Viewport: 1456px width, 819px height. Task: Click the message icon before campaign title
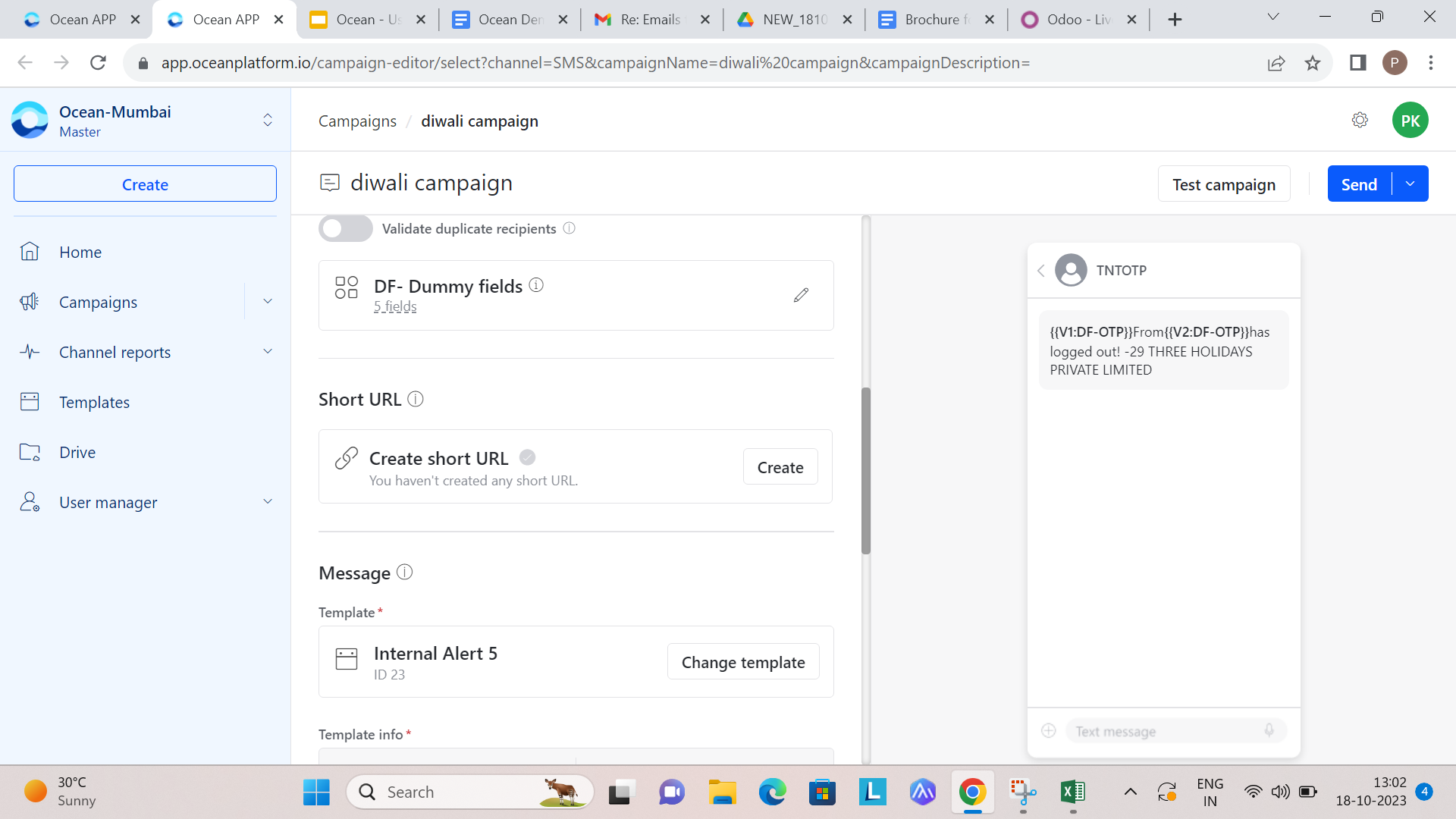click(330, 183)
